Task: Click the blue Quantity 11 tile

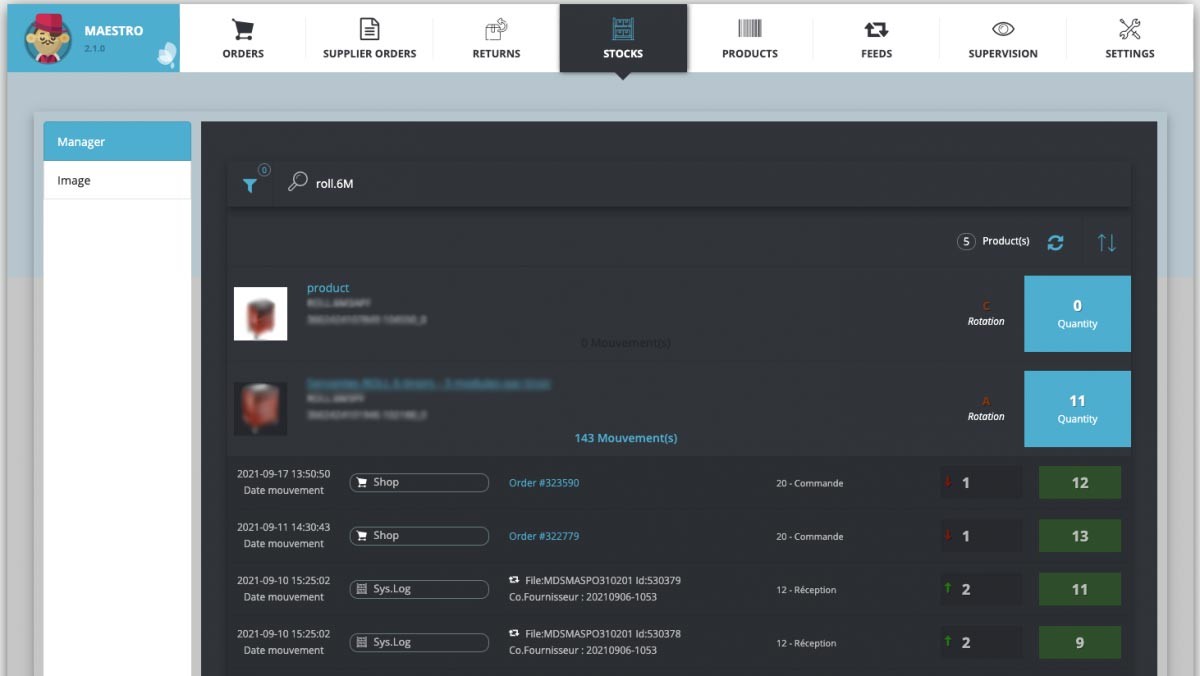Action: pyautogui.click(x=1077, y=409)
